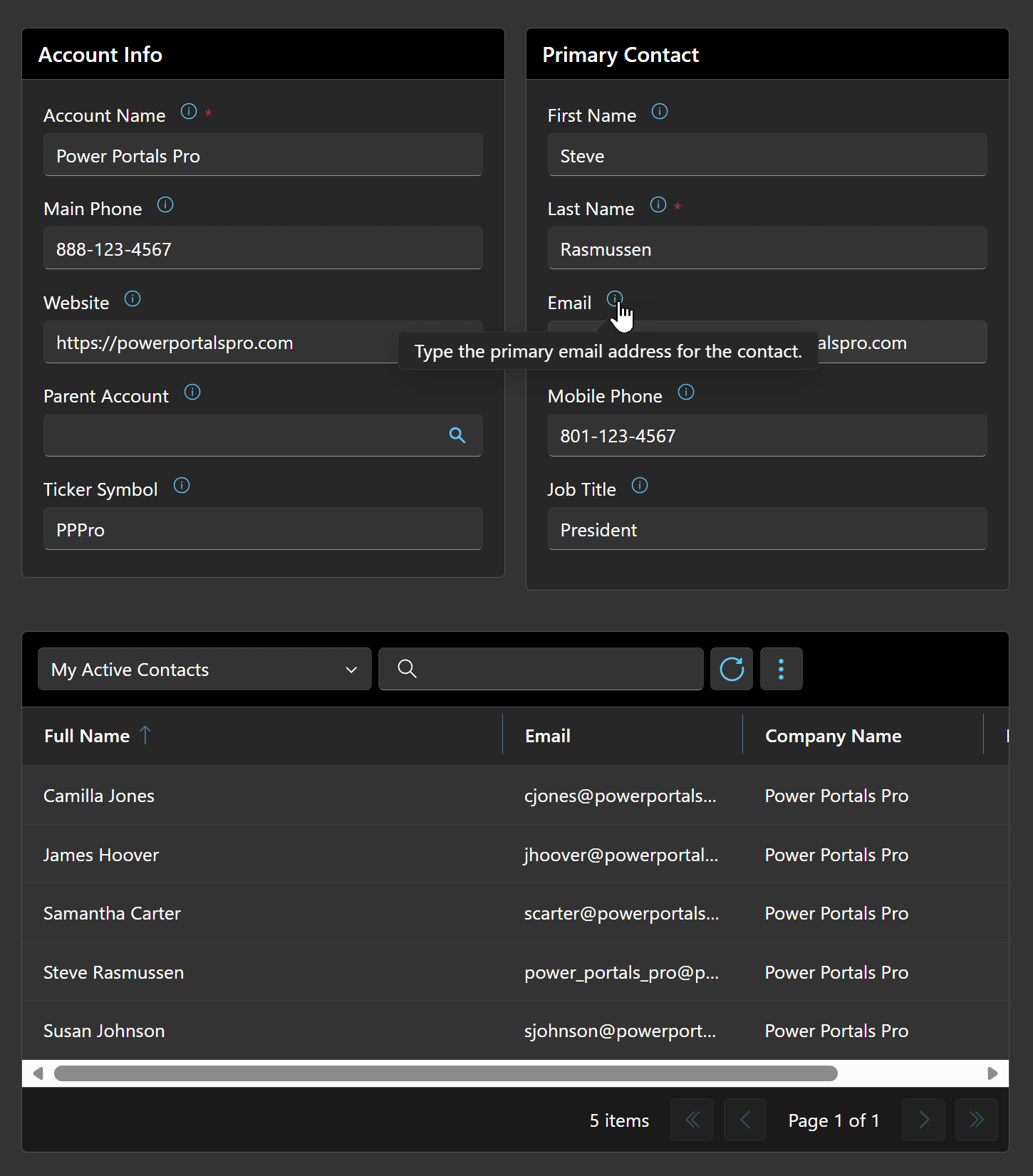Click the First Name input field
This screenshot has height=1176, width=1033.
(767, 155)
